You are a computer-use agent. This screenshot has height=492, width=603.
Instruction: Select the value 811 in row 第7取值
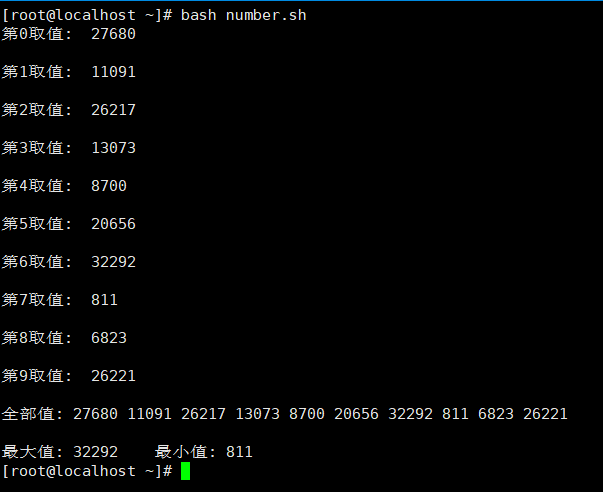click(104, 300)
